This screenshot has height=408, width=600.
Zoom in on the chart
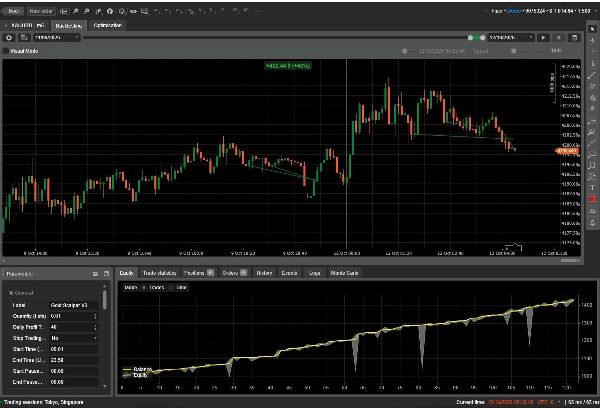76,11
